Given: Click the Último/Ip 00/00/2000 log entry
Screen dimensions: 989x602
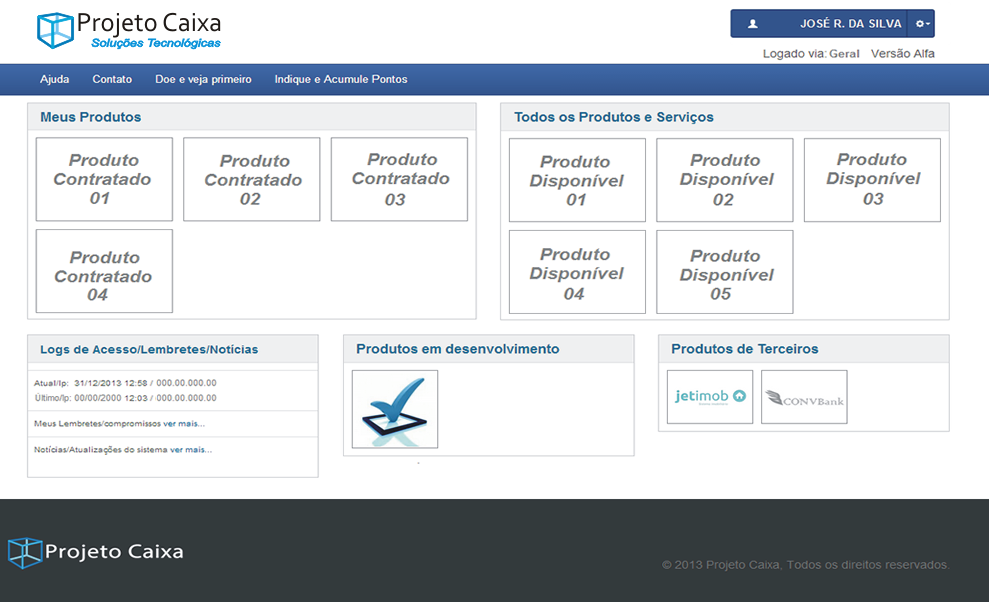Looking at the screenshot, I should (126, 398).
